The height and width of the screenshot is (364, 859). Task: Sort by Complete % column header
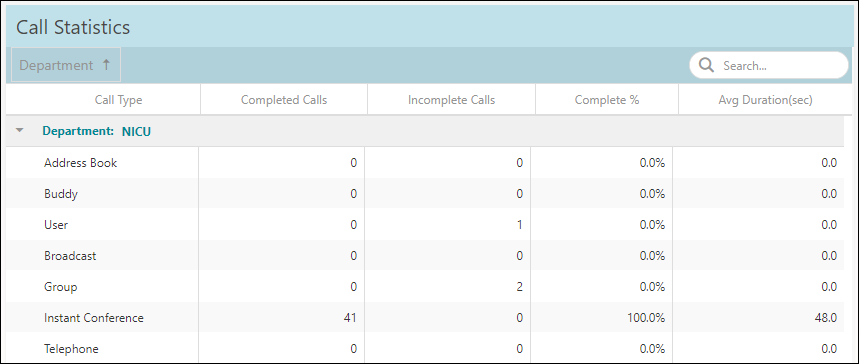click(x=606, y=100)
